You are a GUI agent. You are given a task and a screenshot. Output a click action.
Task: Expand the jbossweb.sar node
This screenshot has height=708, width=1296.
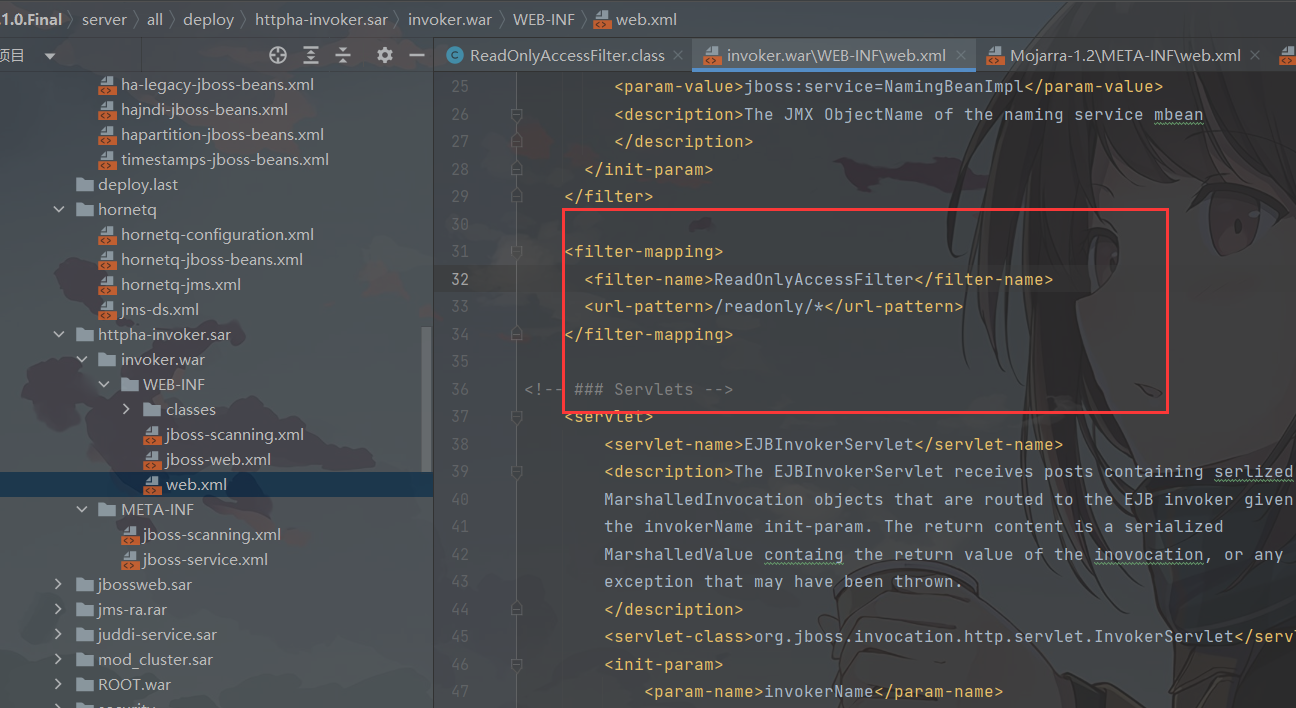[59, 585]
